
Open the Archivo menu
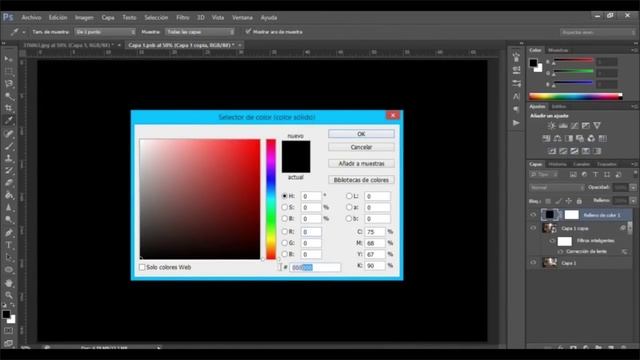tap(31, 18)
